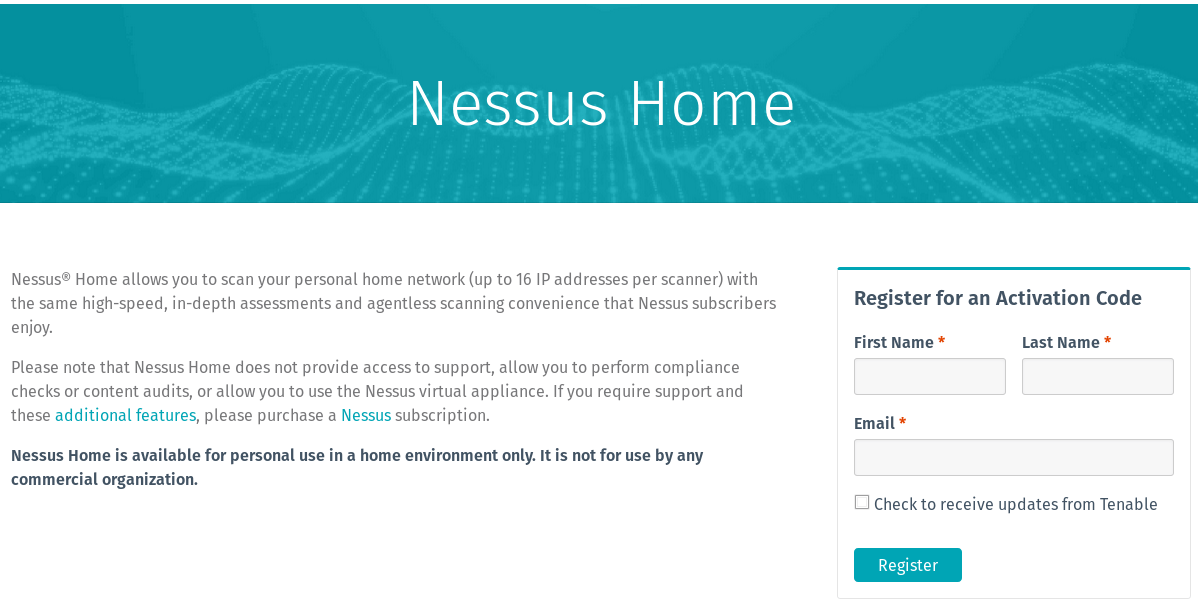Select the Register for an Activation Code heading
Image resolution: width=1198 pixels, height=607 pixels.
point(997,297)
